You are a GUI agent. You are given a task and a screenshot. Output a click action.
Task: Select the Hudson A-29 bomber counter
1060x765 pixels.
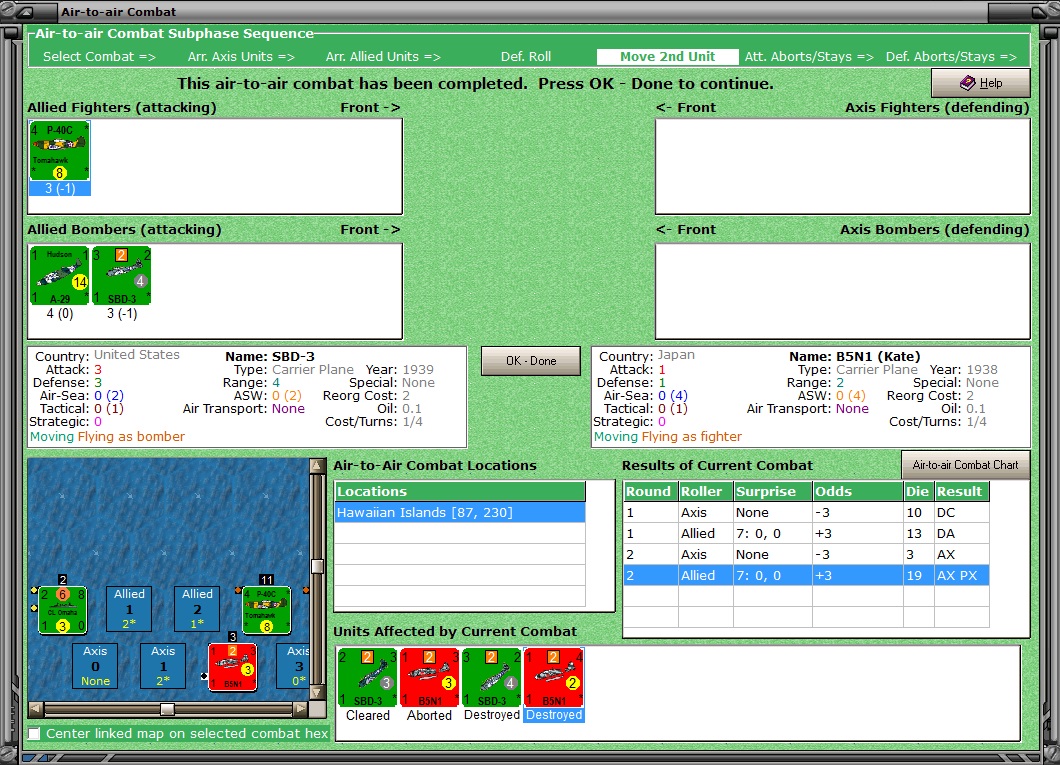(x=59, y=275)
